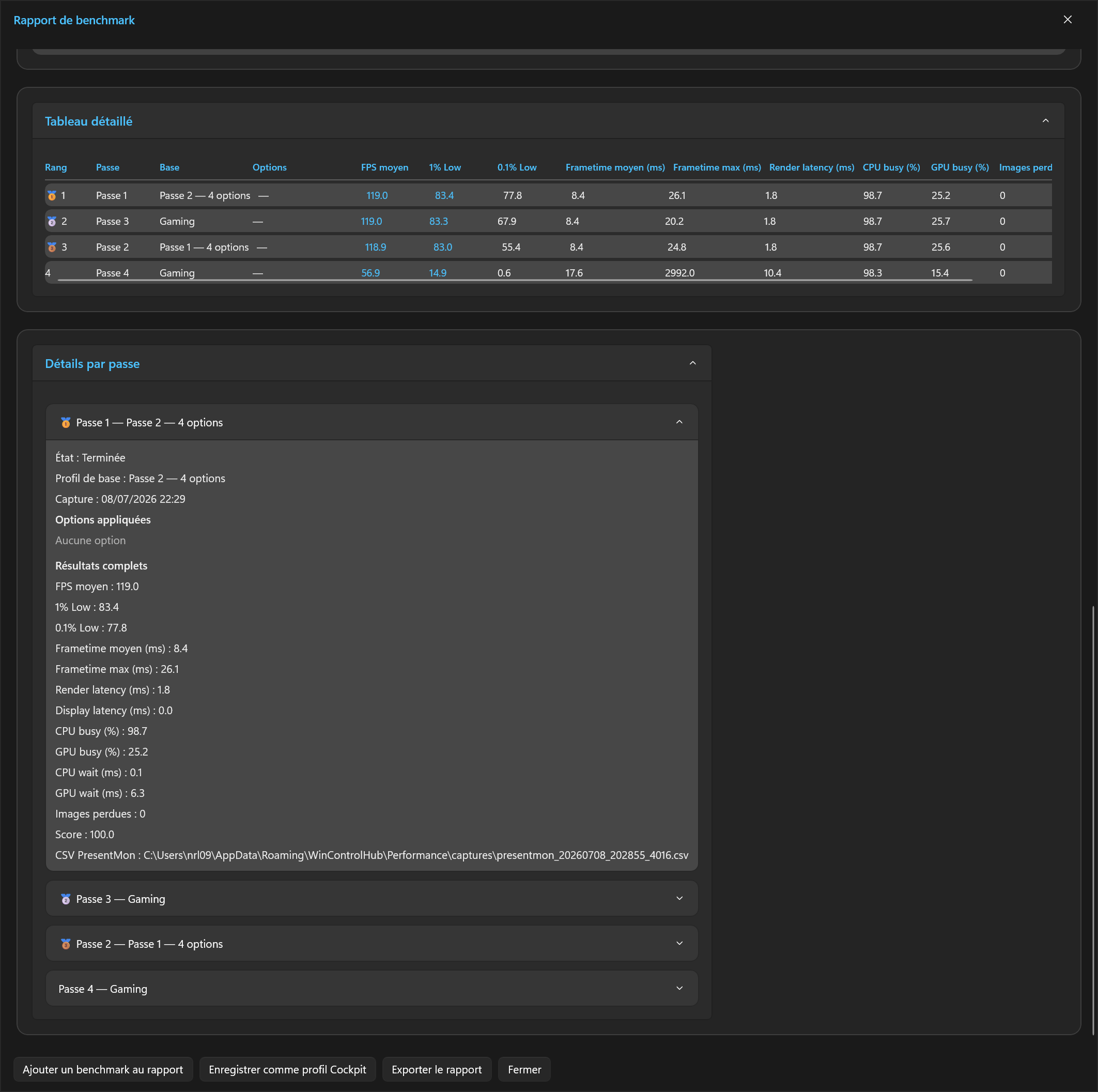Screen dimensions: 1098x1092
Task: Click Ajouter un benchmark au rapport
Action: (x=103, y=1070)
